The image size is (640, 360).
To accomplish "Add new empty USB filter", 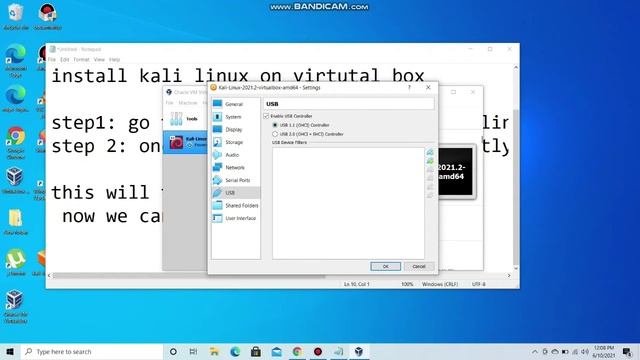I will click(430, 152).
